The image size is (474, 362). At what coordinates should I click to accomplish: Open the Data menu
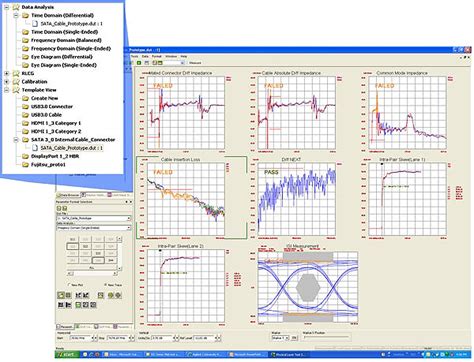tap(145, 57)
